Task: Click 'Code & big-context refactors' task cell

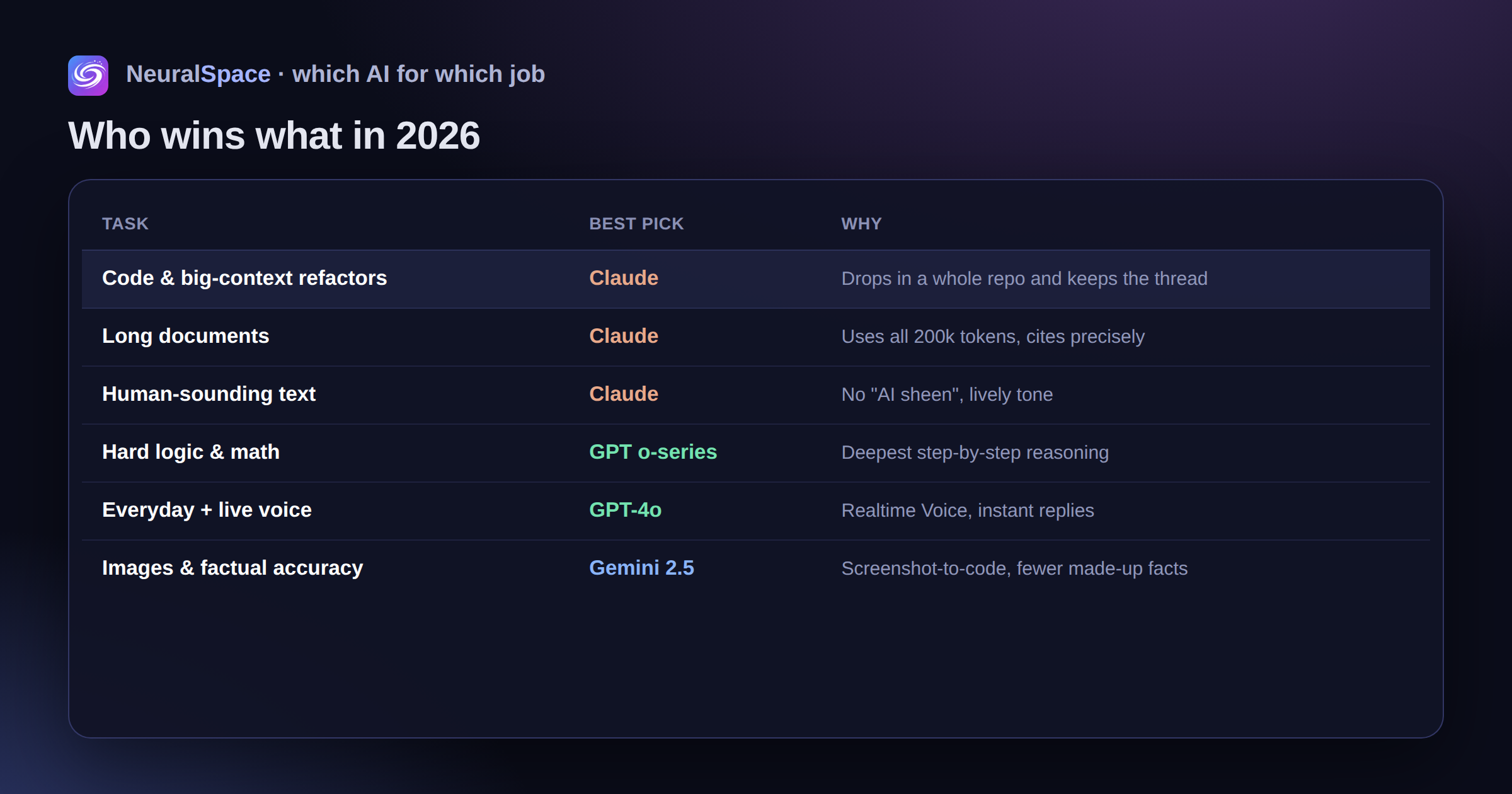Action: click(x=244, y=278)
